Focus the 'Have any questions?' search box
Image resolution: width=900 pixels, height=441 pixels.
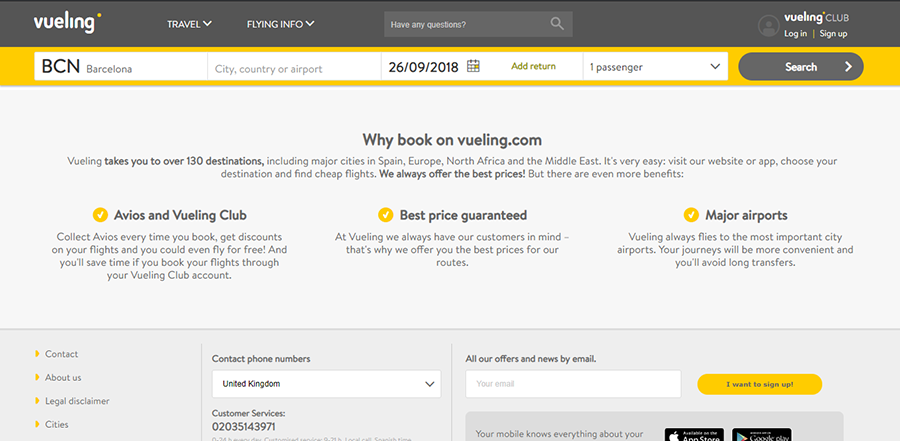coord(478,24)
